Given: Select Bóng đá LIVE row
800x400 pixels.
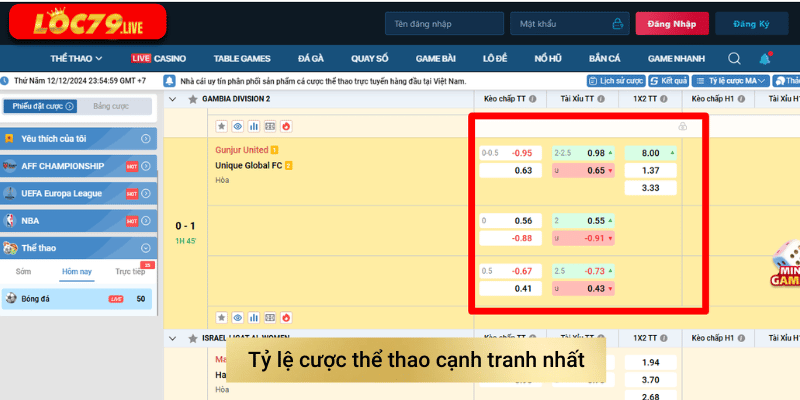Looking at the screenshot, I should pyautogui.click(x=77, y=299).
